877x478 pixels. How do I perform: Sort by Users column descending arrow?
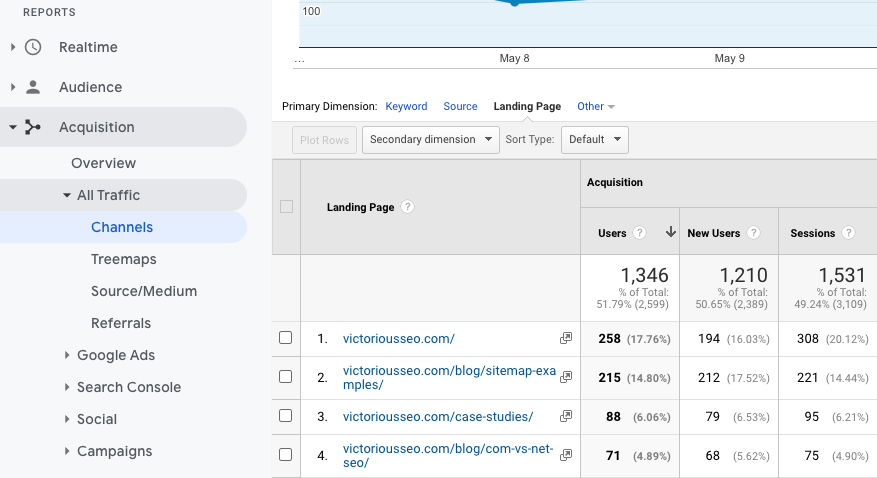coord(670,233)
